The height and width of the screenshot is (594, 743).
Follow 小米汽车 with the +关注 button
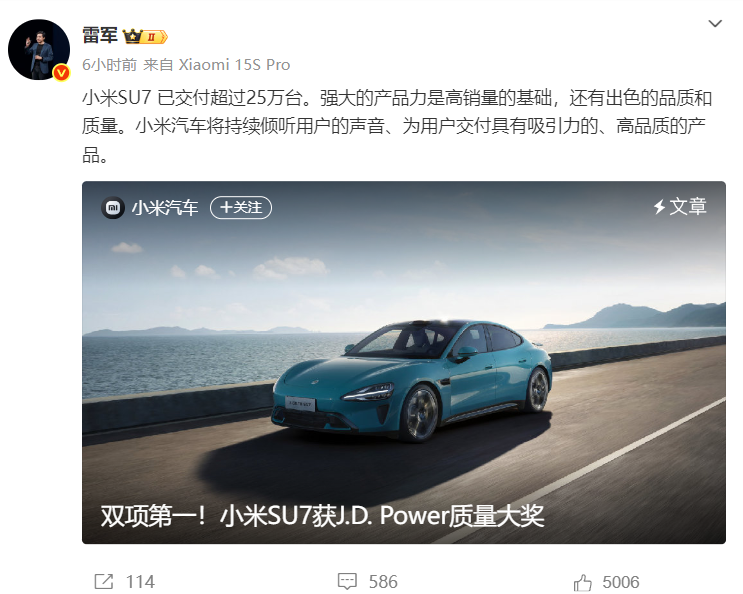click(241, 207)
